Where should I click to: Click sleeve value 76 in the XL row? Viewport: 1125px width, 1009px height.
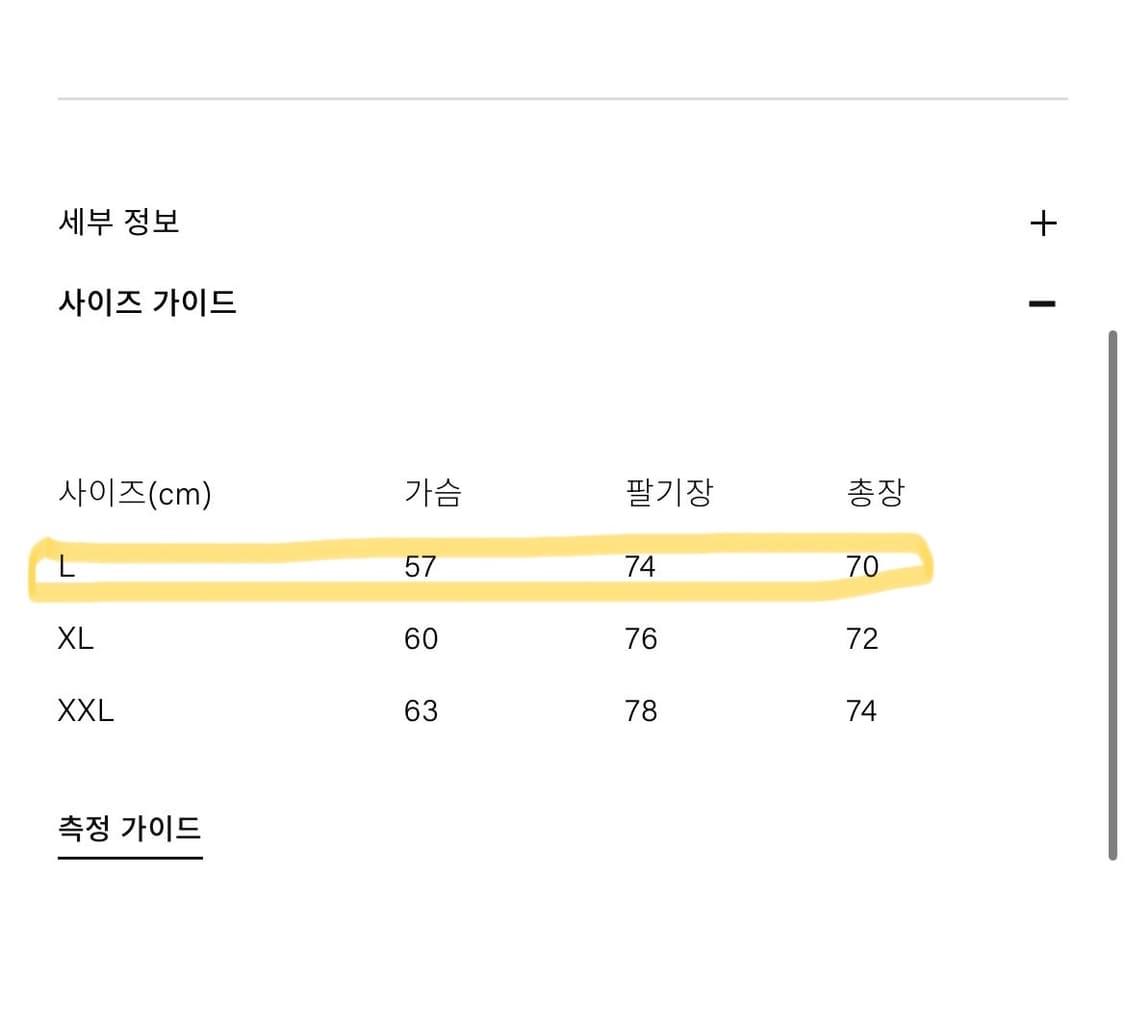pyautogui.click(x=640, y=638)
